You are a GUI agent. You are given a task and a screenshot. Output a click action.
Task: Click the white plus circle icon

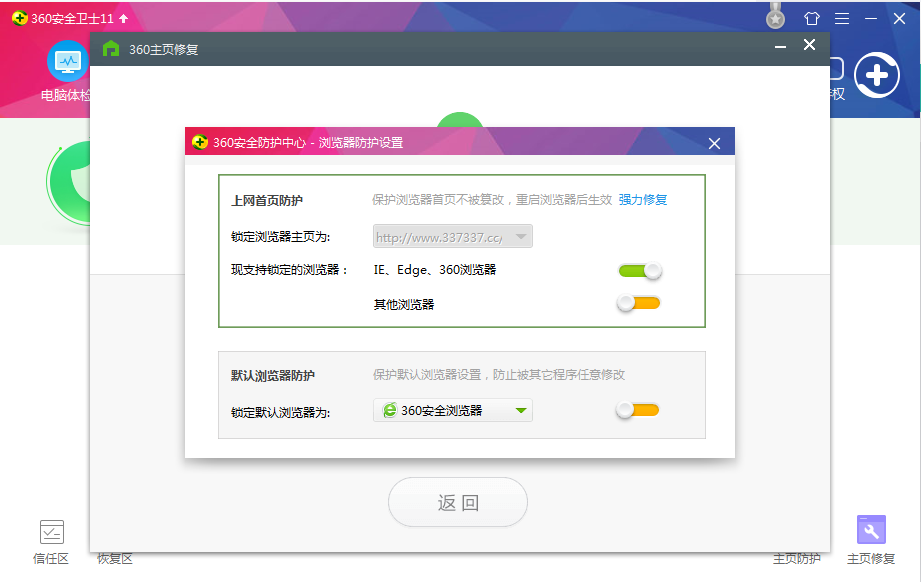coord(876,75)
